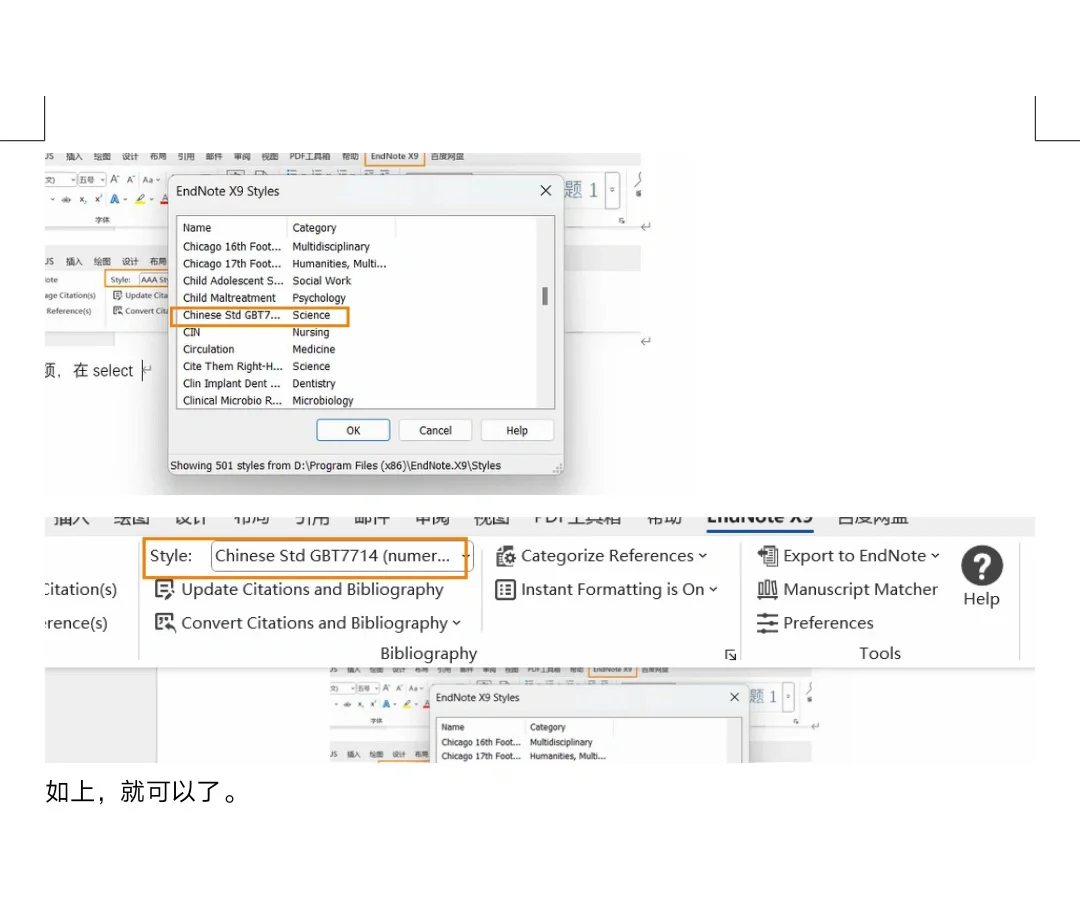
Task: Click blue Text Effects A icon in upper screenshot
Action: point(115,200)
